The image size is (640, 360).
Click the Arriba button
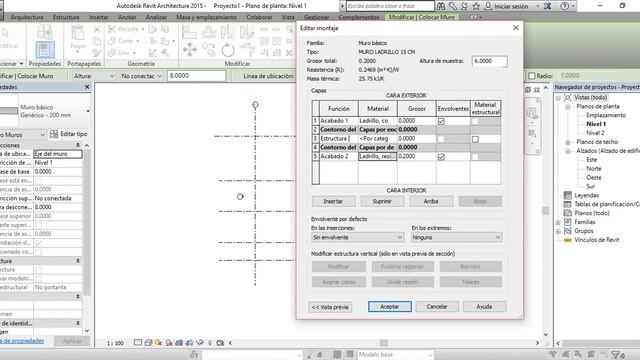pos(431,201)
